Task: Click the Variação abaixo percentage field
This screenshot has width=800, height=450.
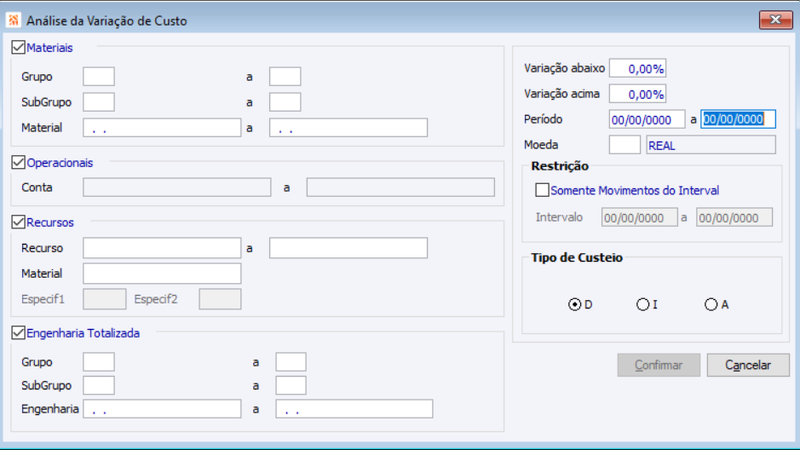Action: (638, 68)
